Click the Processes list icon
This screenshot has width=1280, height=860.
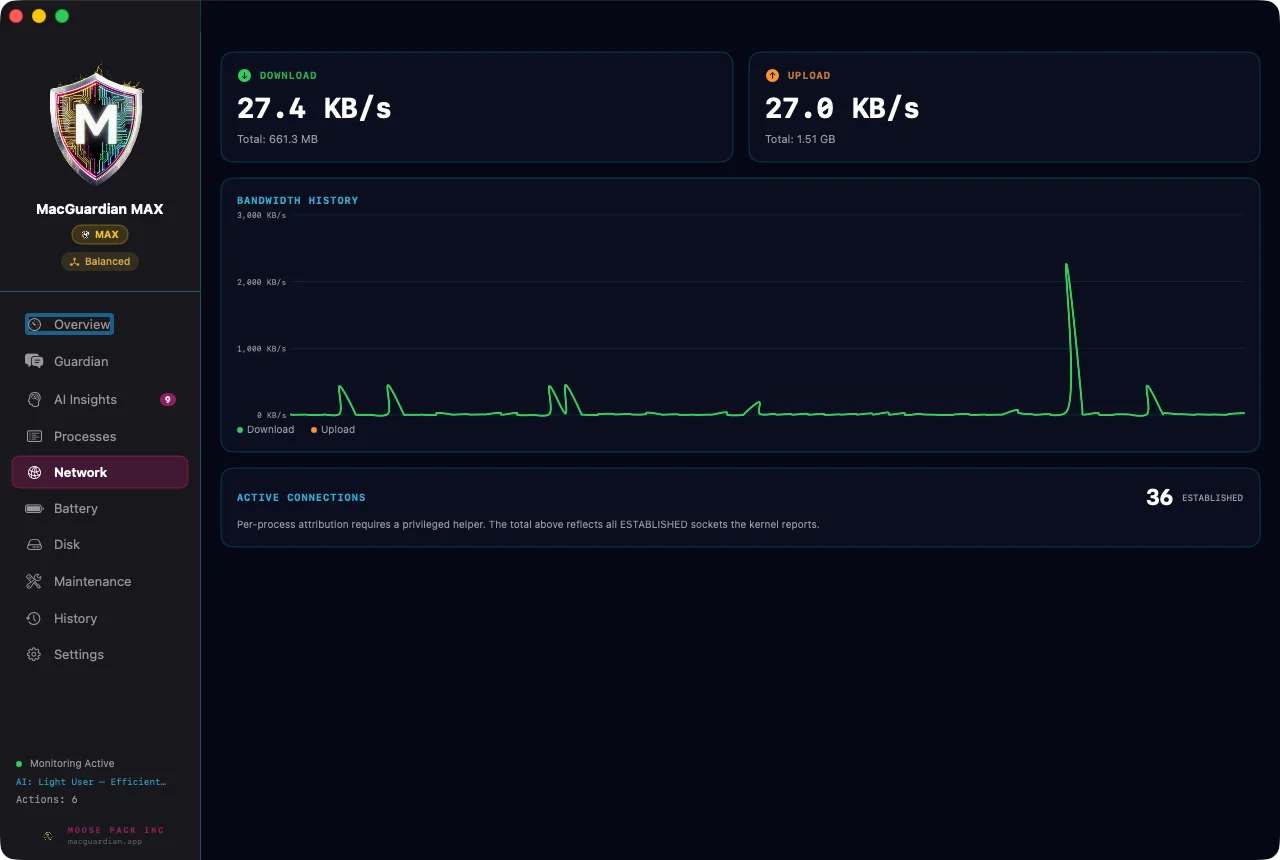click(34, 436)
